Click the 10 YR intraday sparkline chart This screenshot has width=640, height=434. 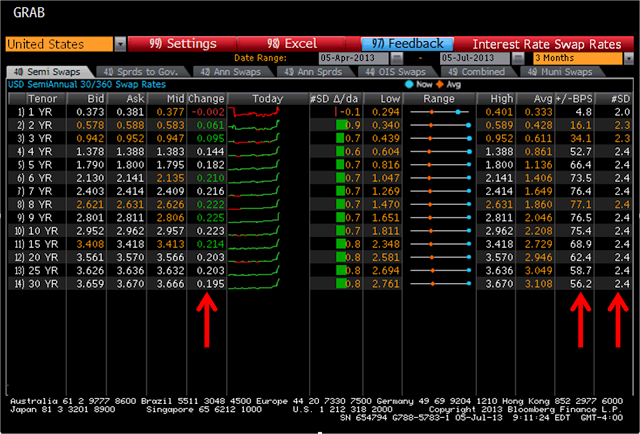pyautogui.click(x=266, y=229)
